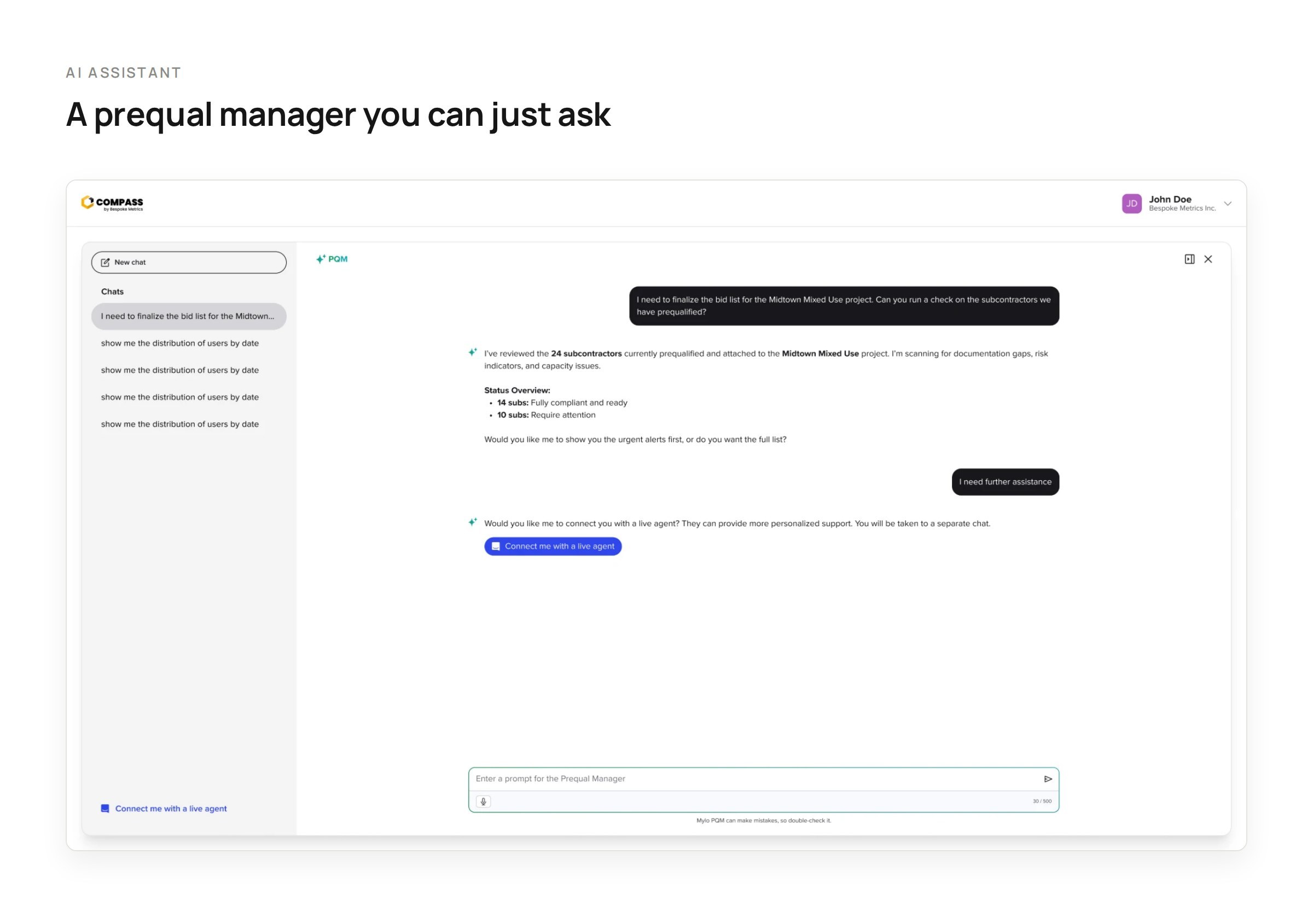Click the 30 / 500 character counter
1313x924 pixels.
pyautogui.click(x=1041, y=801)
